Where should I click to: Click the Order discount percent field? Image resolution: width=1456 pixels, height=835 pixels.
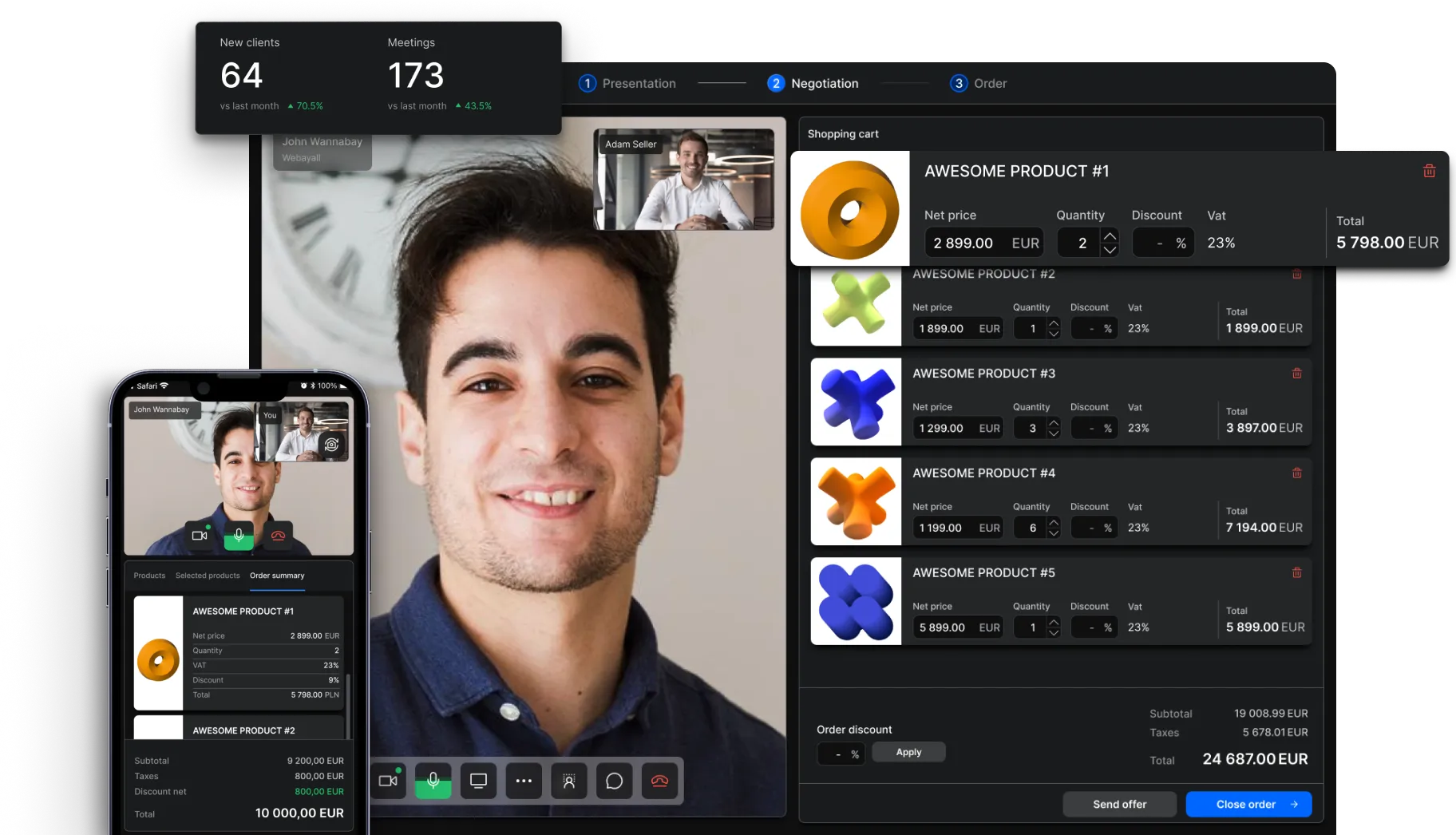click(x=841, y=754)
